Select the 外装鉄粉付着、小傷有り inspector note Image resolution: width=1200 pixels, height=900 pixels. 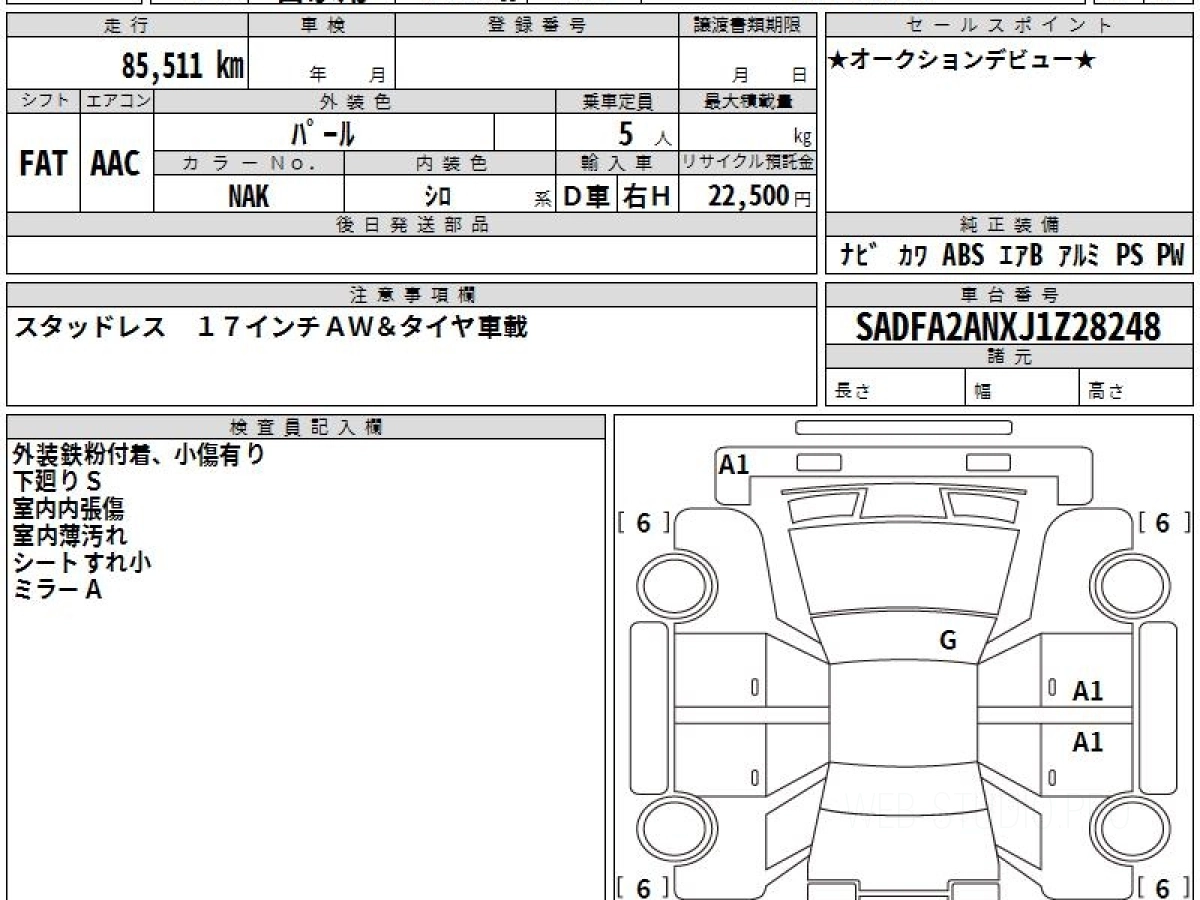click(x=139, y=455)
